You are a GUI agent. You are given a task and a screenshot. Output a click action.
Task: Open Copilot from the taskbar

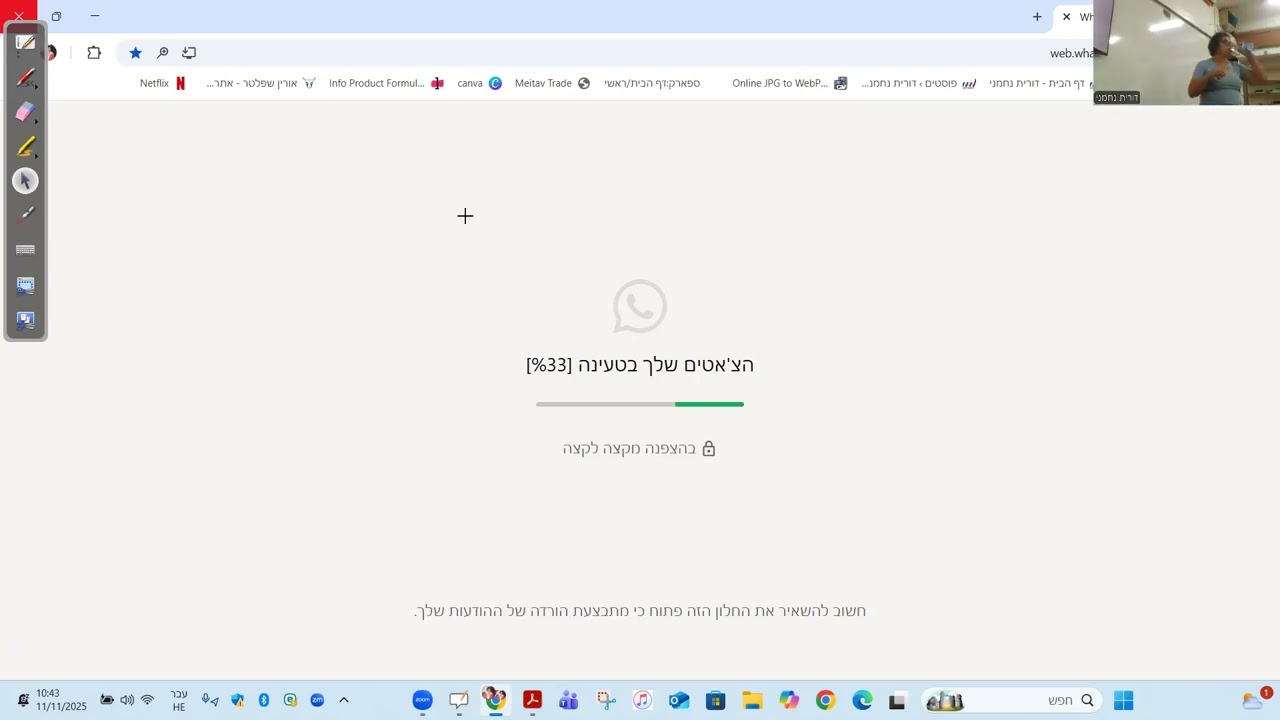coord(789,701)
